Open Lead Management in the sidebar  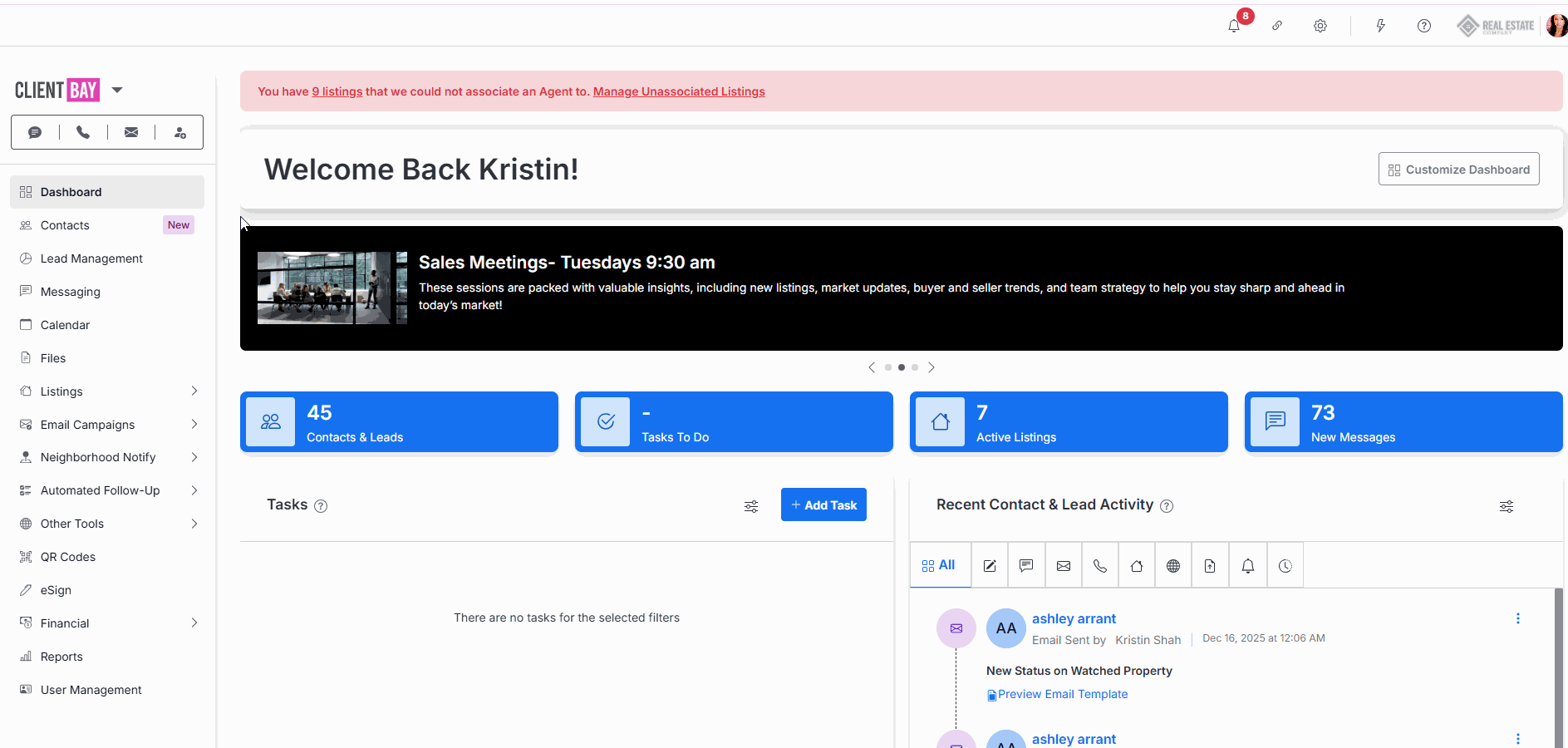(x=91, y=258)
